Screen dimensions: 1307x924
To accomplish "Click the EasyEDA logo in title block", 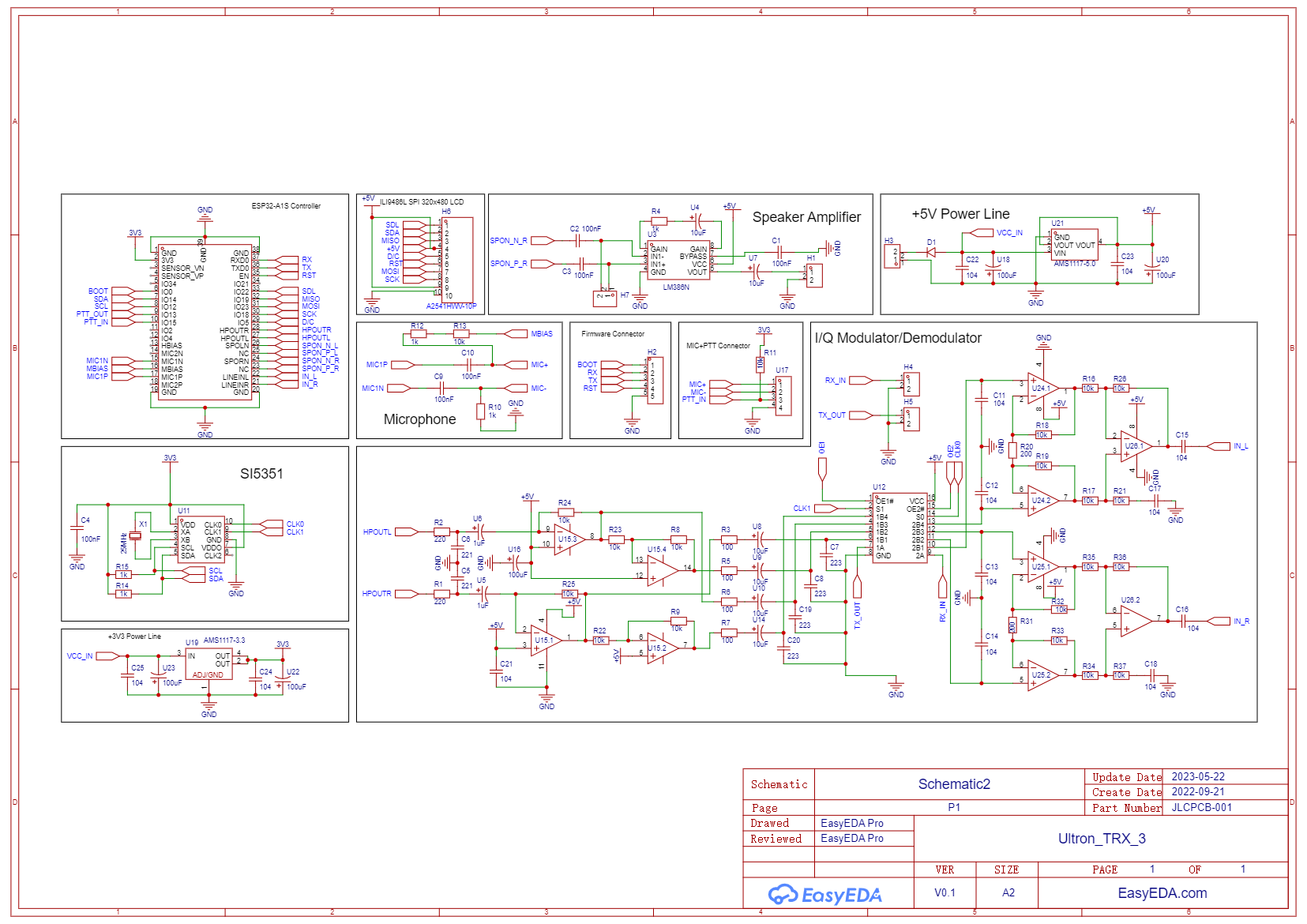I will pyautogui.click(x=824, y=894).
